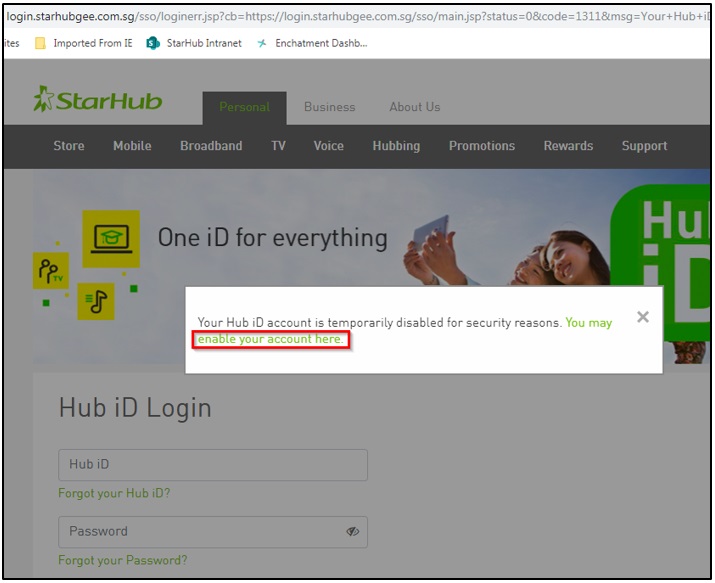Click the Hub iD Login heading
Viewport: 715px width, 583px height.
point(135,408)
